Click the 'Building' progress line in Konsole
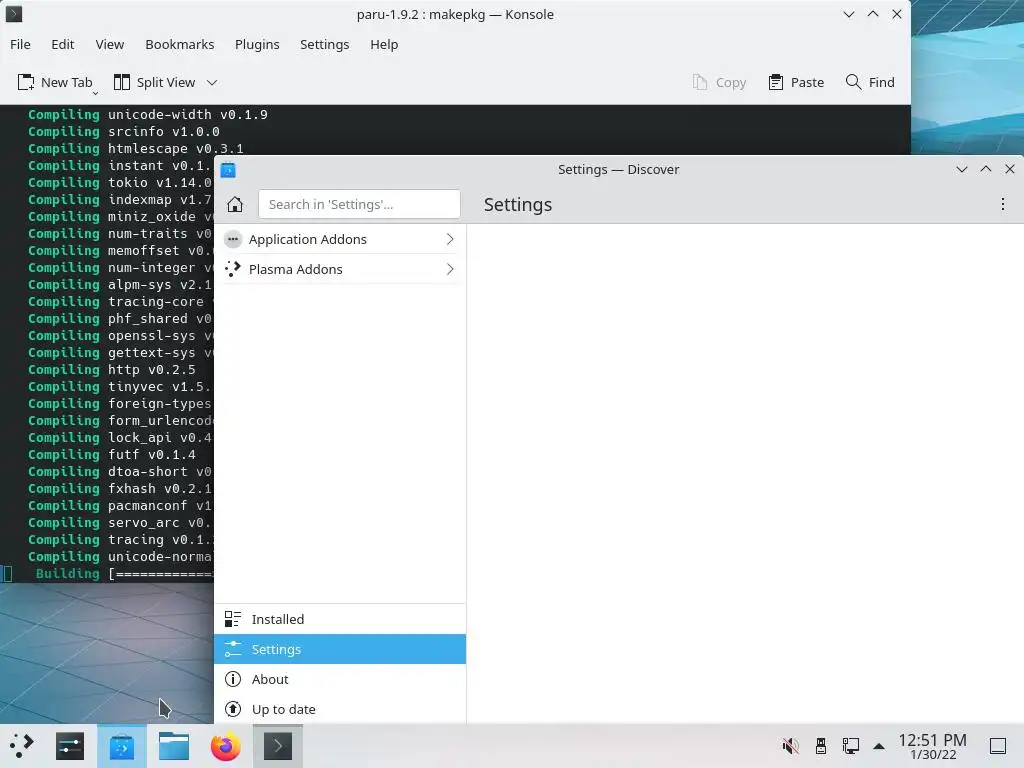 (x=124, y=573)
